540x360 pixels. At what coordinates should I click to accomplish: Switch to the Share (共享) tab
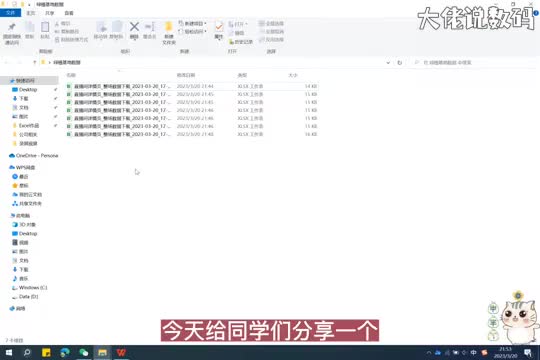click(x=50, y=13)
